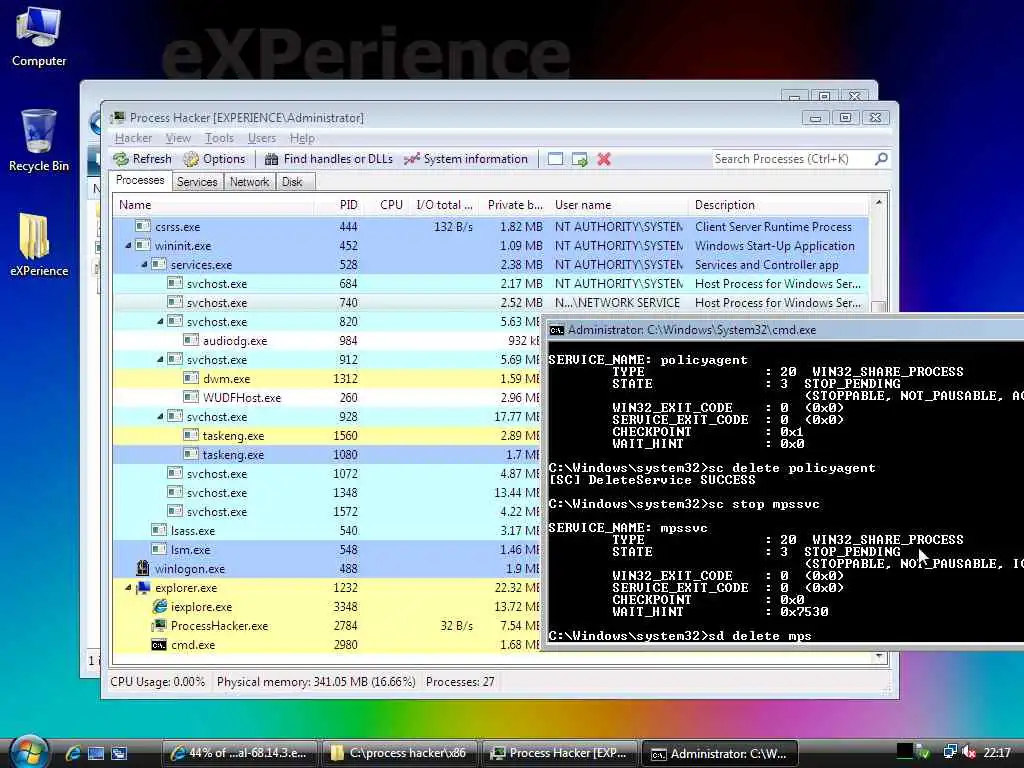Collapse the wininit.exe tree node
Image resolution: width=1024 pixels, height=768 pixels.
point(128,246)
